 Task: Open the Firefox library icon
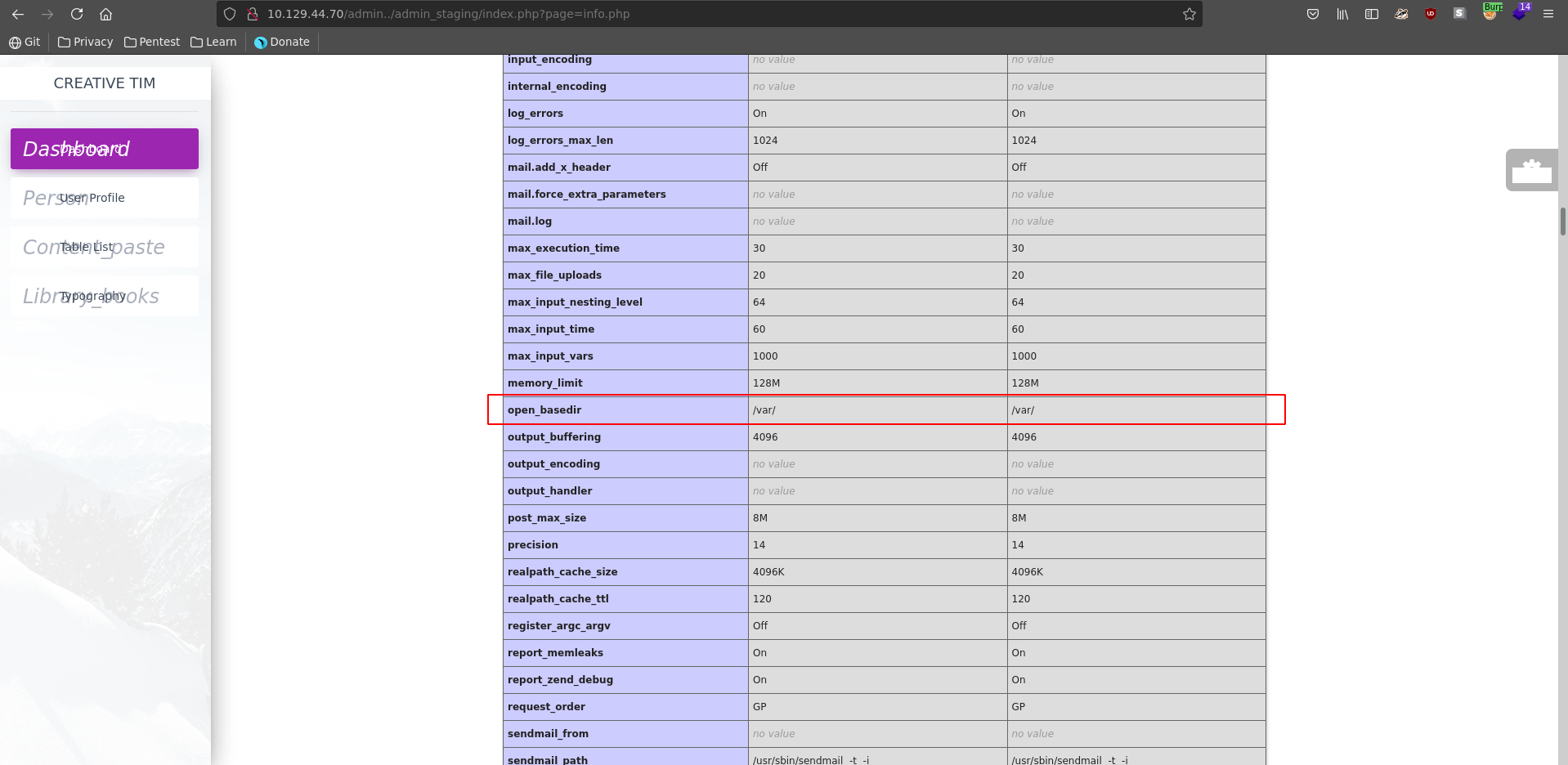tap(1342, 14)
